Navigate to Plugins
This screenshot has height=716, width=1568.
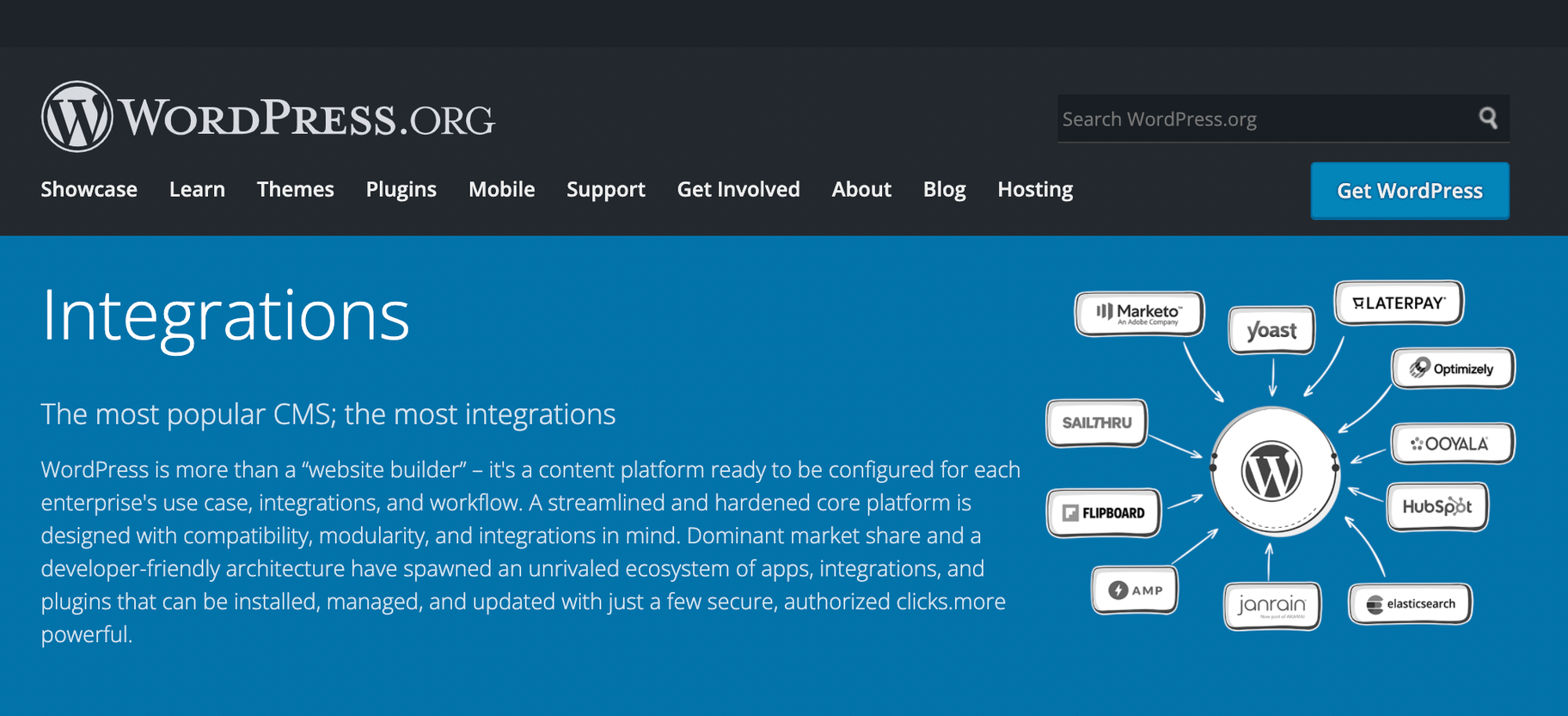401,189
